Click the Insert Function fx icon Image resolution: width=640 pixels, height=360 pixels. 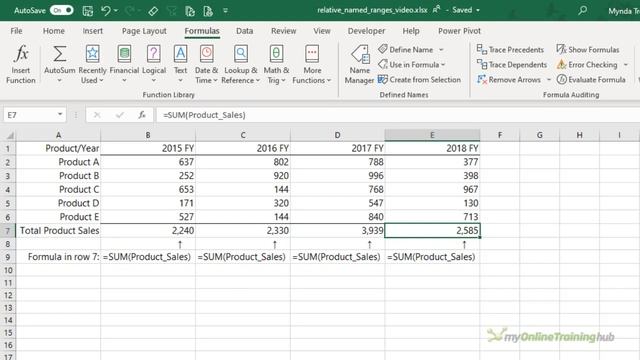click(x=21, y=54)
